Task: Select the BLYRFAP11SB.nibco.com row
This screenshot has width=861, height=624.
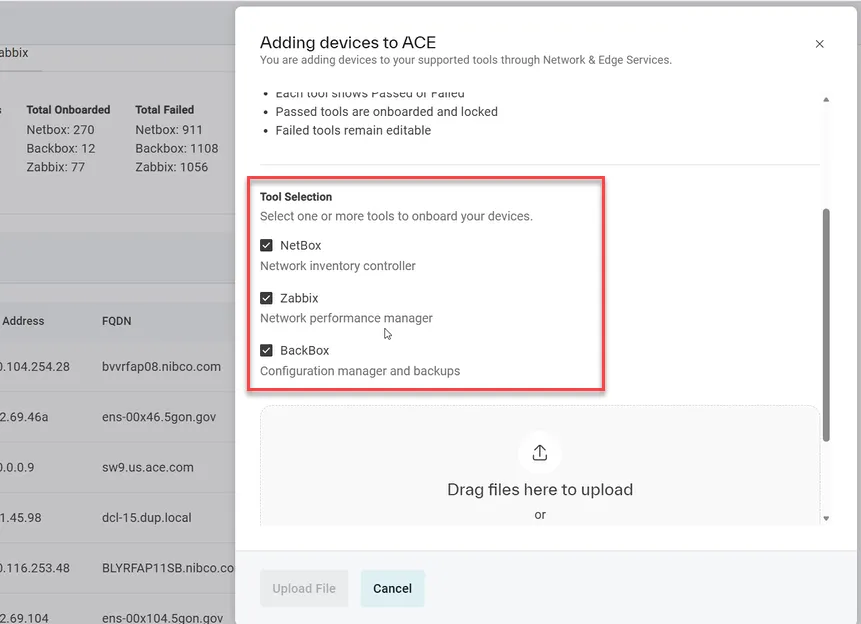Action: pos(118,568)
